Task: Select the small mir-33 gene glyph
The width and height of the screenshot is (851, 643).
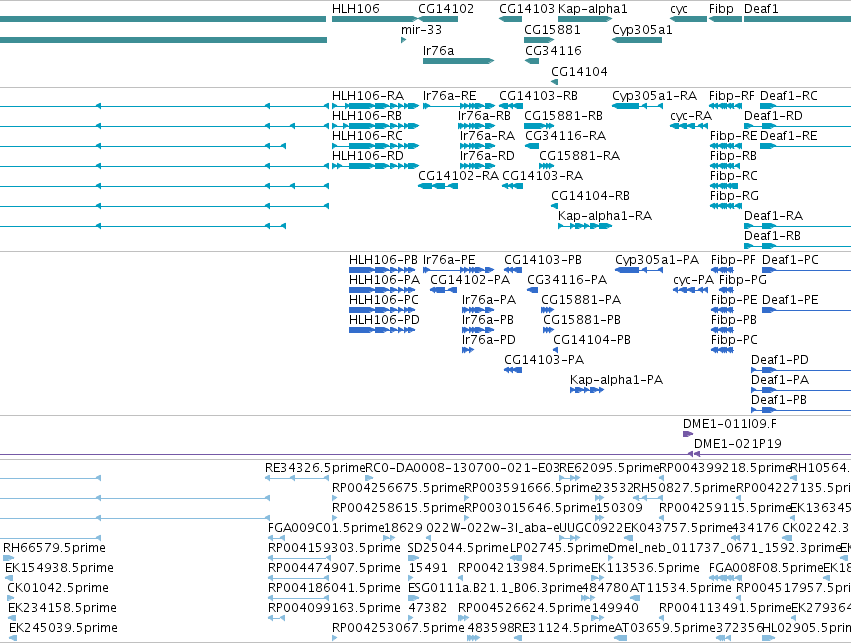Action: click(403, 40)
